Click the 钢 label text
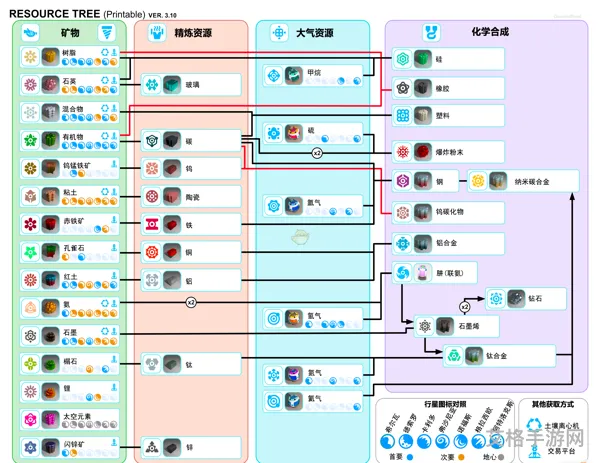The width and height of the screenshot is (600, 463). click(x=439, y=182)
